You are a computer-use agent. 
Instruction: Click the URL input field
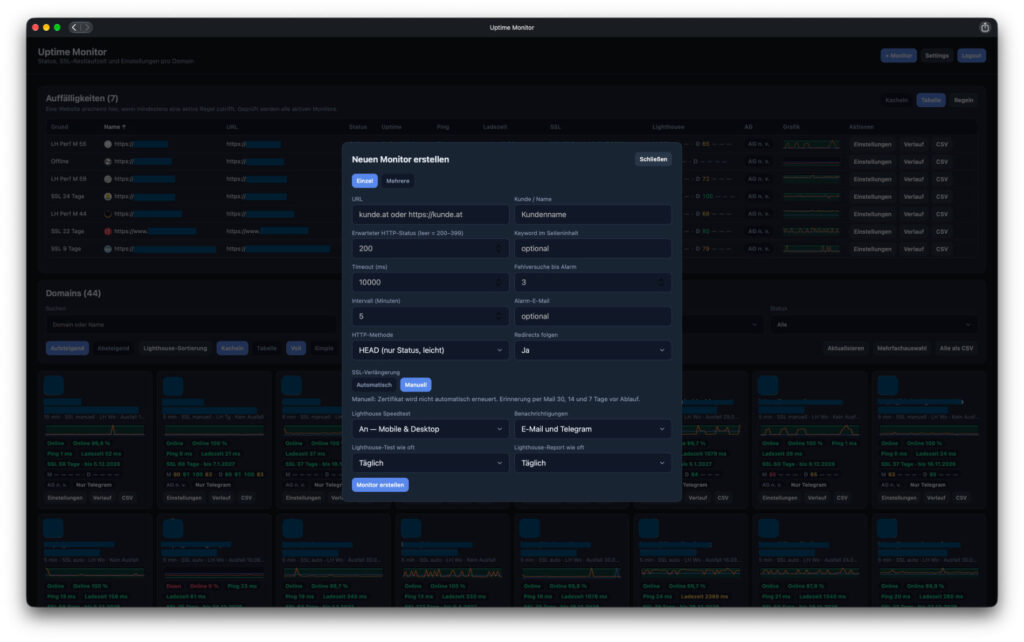(430, 214)
